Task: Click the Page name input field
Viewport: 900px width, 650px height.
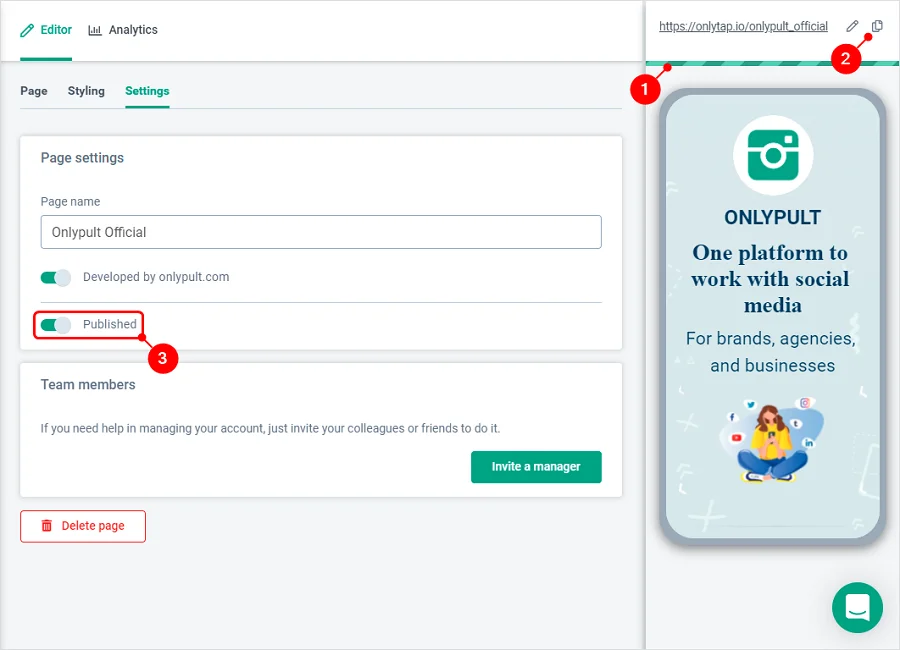Action: coord(321,232)
